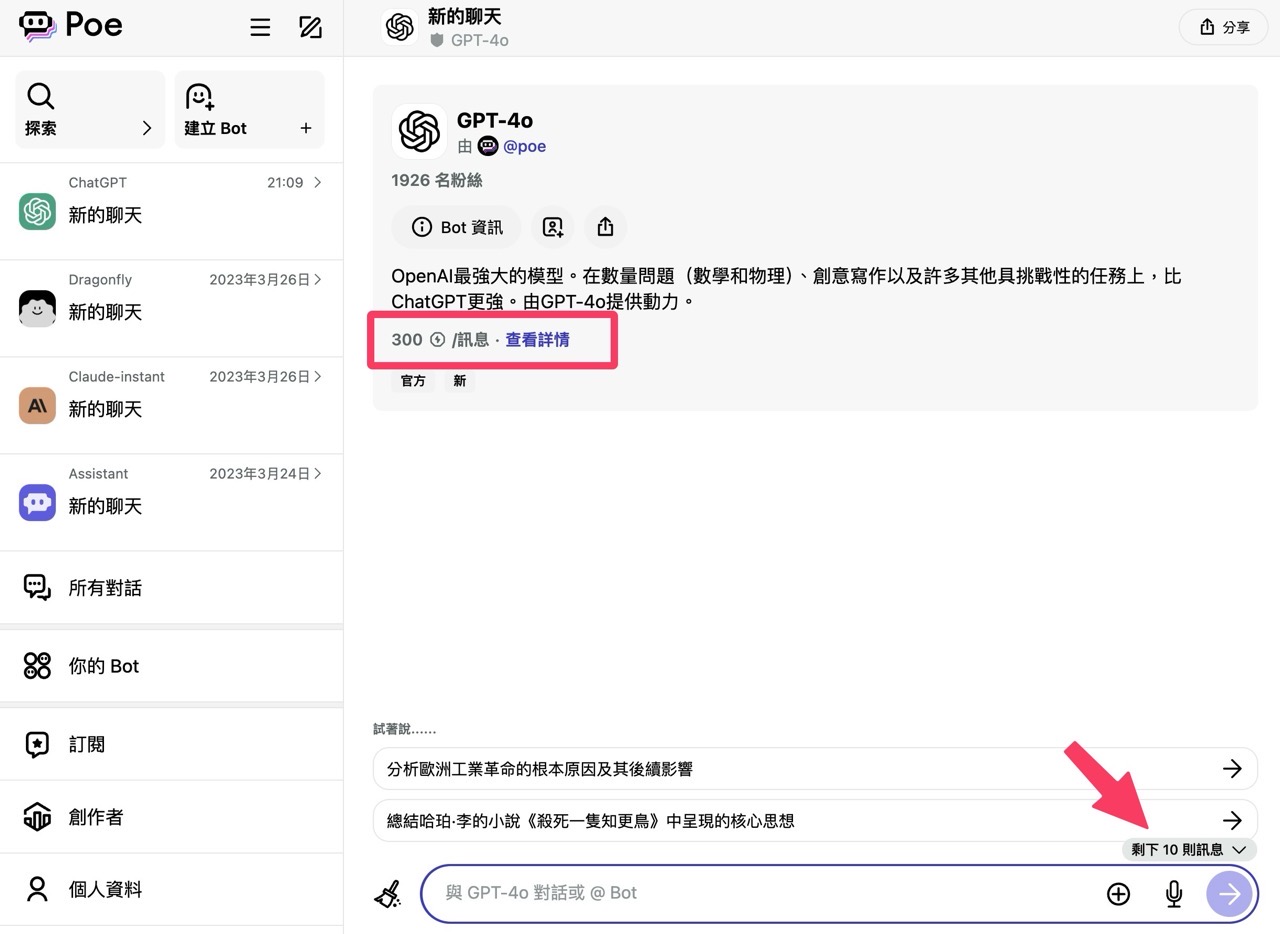Click the 創作者 chart icon
Image resolution: width=1280 pixels, height=934 pixels.
click(37, 817)
